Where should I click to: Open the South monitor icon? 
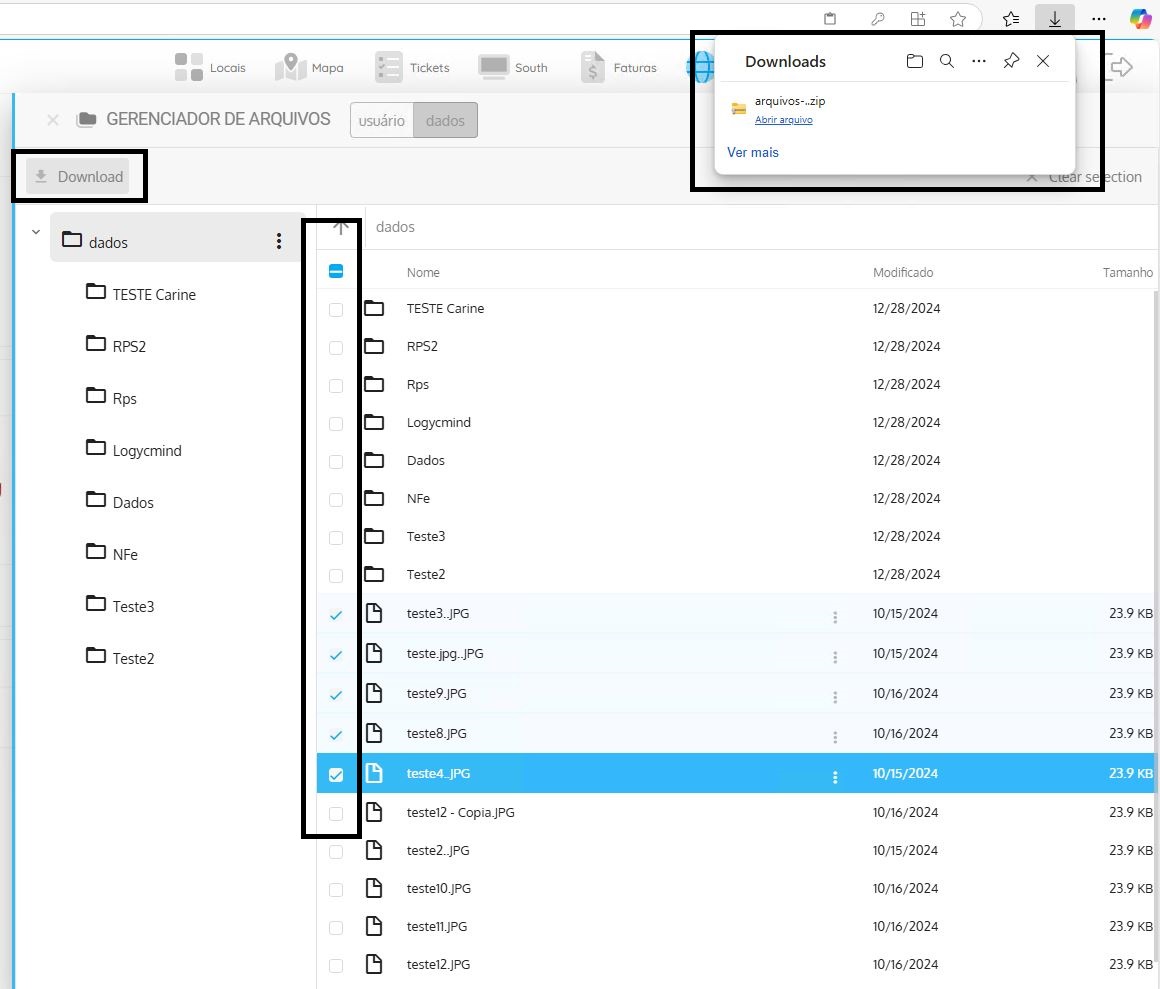[x=494, y=67]
